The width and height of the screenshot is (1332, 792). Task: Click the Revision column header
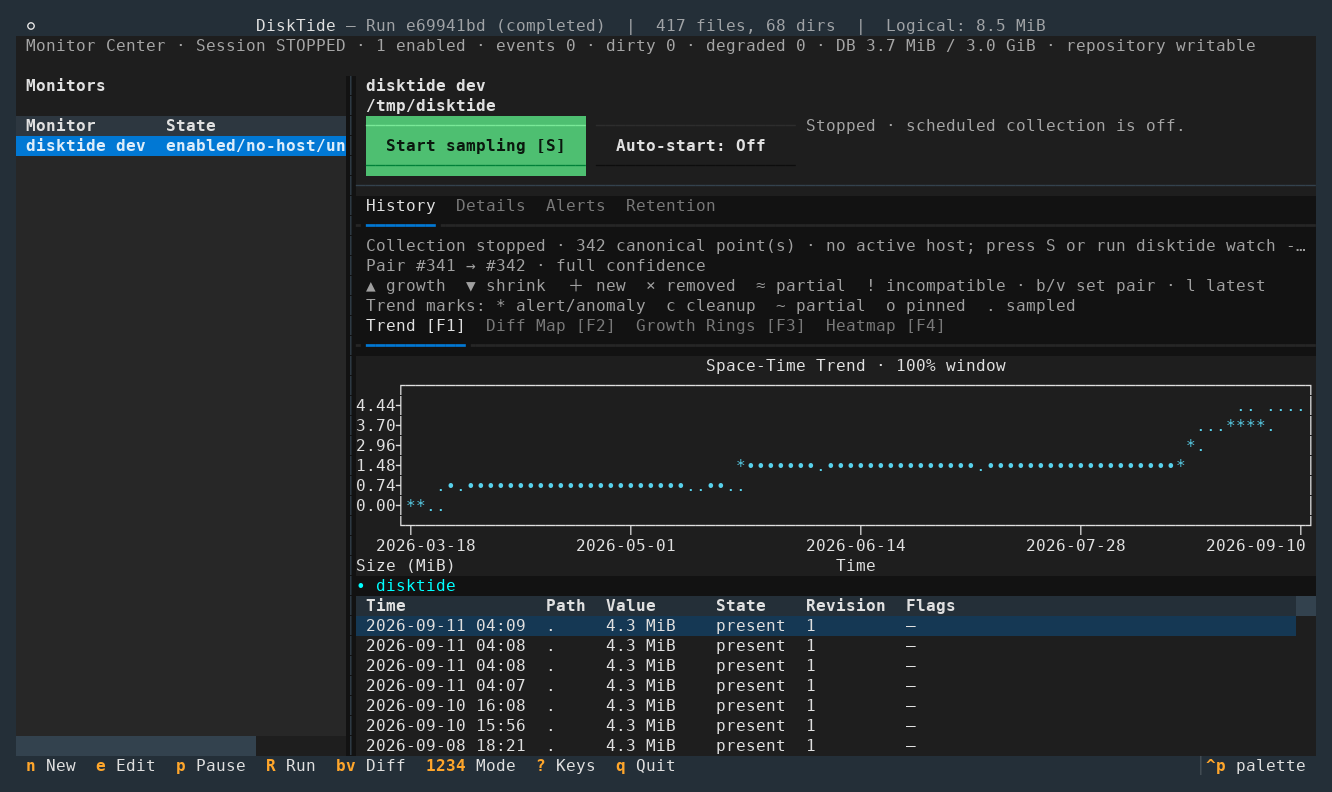pyautogui.click(x=846, y=606)
